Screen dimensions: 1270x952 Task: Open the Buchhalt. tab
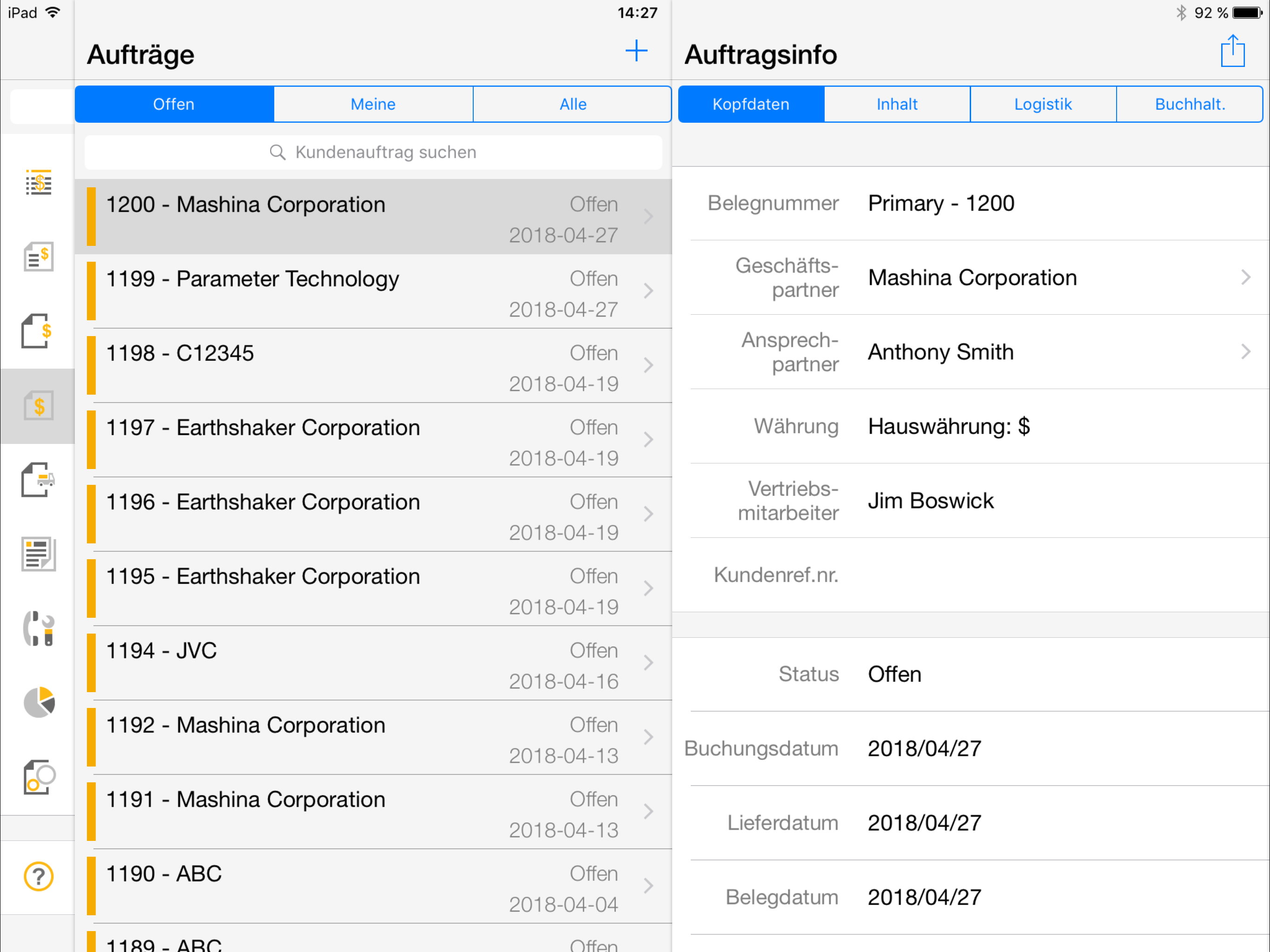coord(1189,104)
